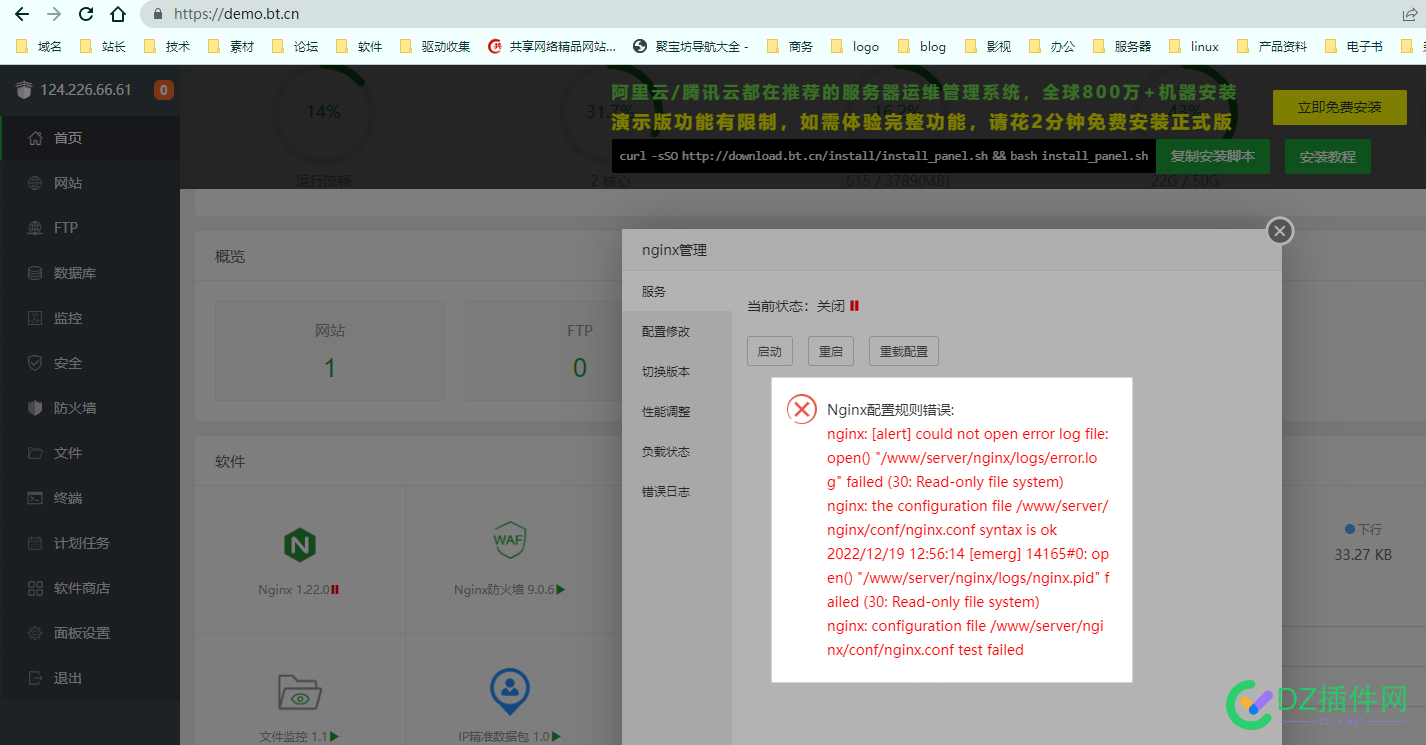This screenshot has height=745, width=1426.
Task: Click the Nginx防火墙 WAF icon
Action: pos(510,540)
